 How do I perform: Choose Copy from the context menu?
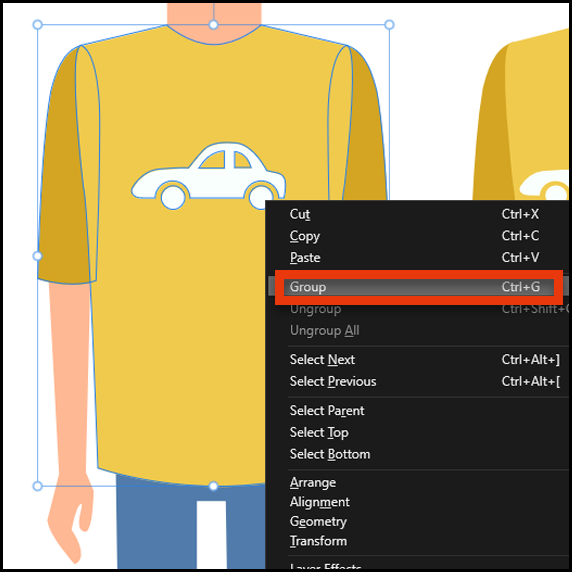pos(418,236)
